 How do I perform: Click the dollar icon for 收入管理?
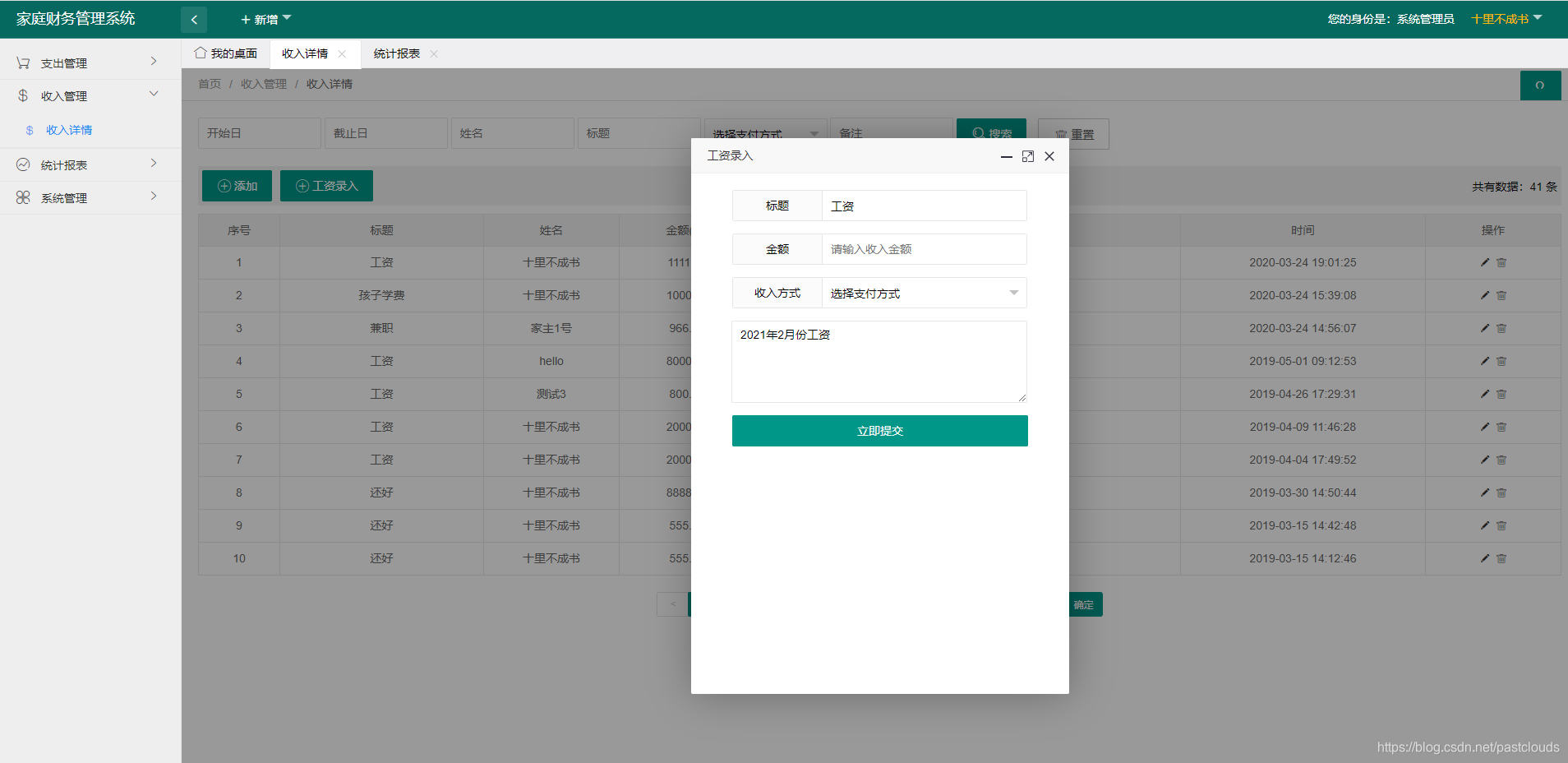click(23, 95)
